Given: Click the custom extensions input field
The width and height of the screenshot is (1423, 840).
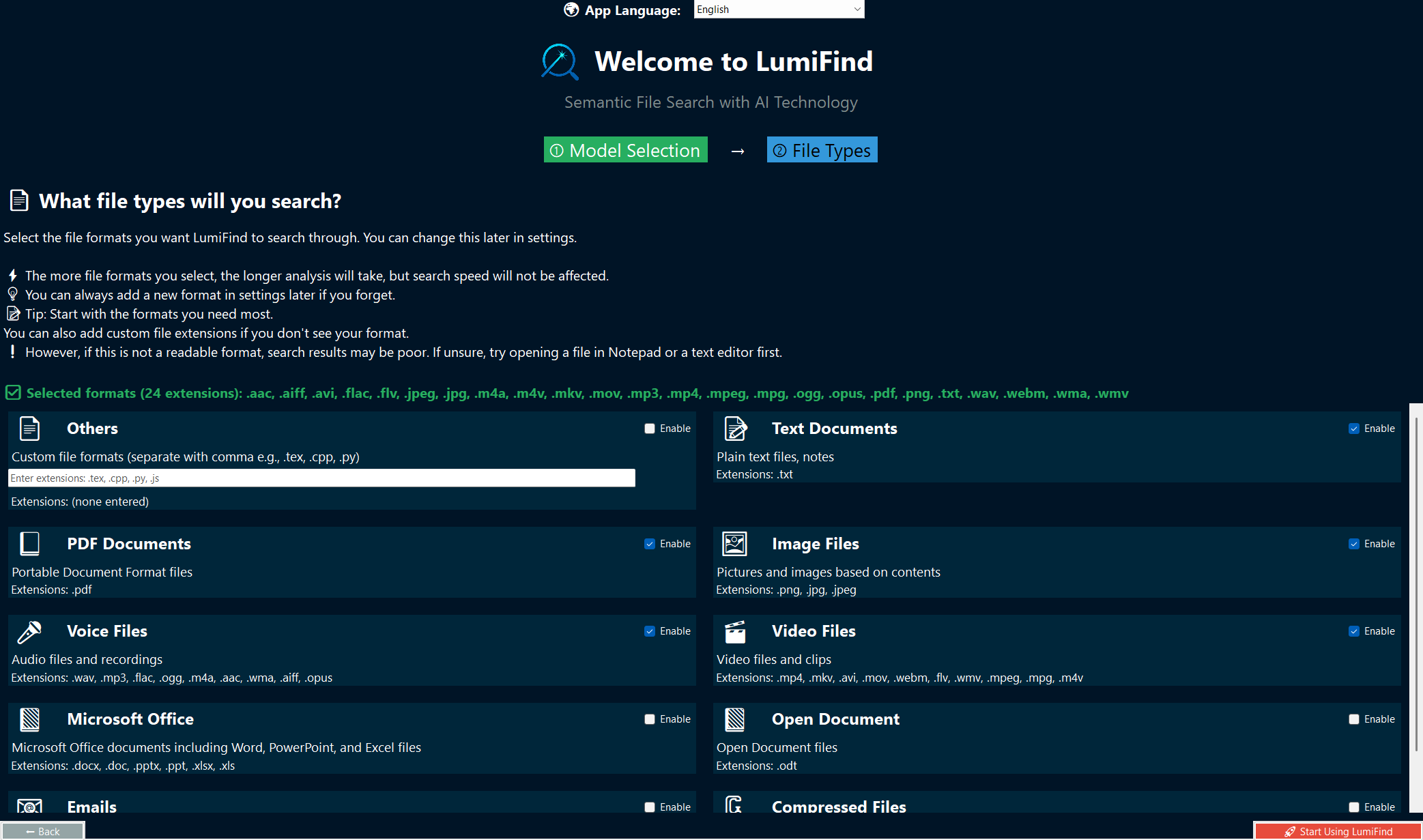Looking at the screenshot, I should click(321, 478).
